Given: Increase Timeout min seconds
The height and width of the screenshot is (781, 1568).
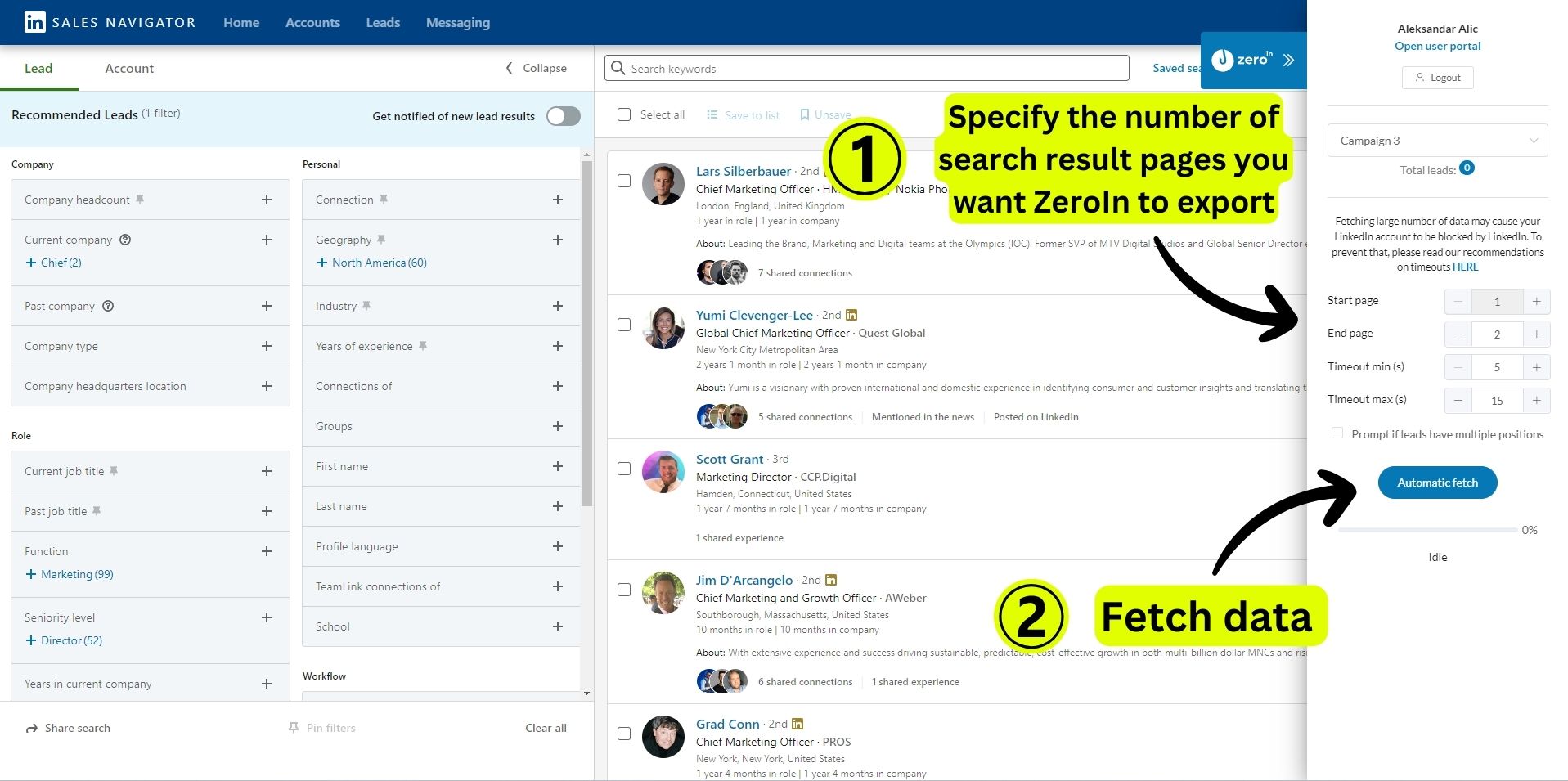Looking at the screenshot, I should 1537,367.
